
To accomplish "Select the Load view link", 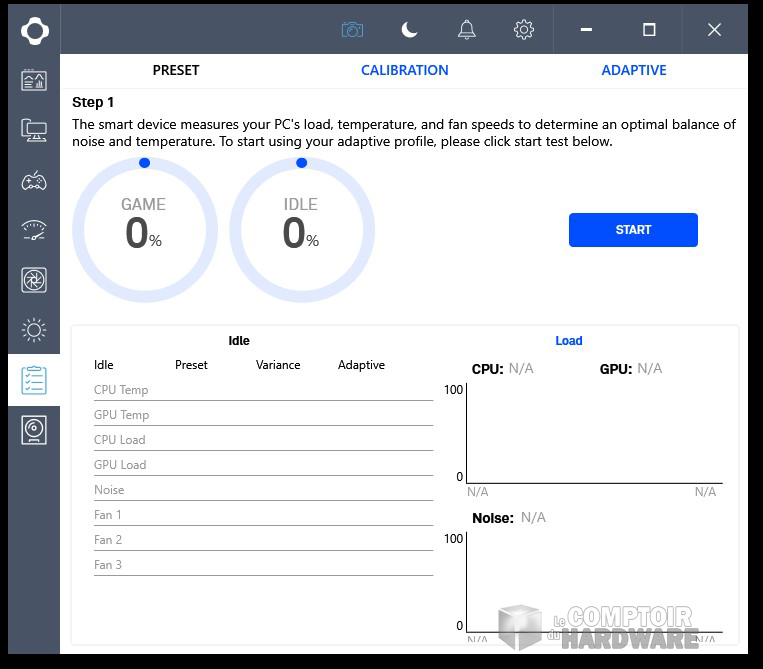I will tap(569, 341).
